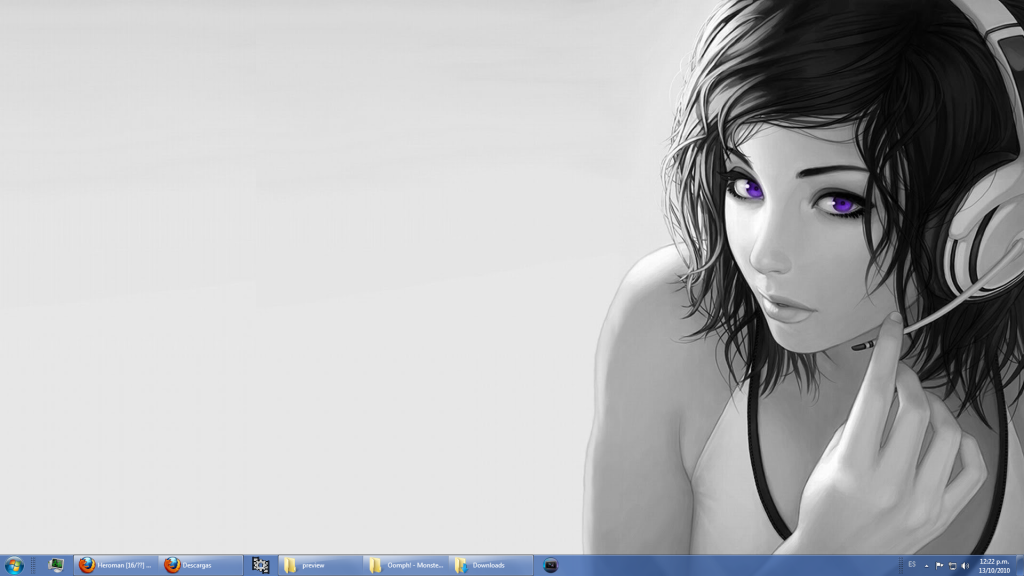Open the Descargas Firefox window
Screen dimensions: 1024x576
click(x=200, y=566)
